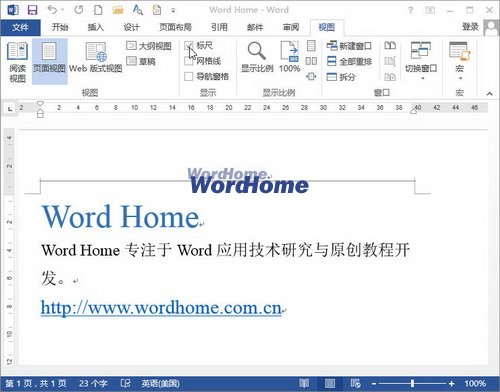Click the right indent marker on ruler
The width and height of the screenshot is (500, 392).
click(x=414, y=111)
